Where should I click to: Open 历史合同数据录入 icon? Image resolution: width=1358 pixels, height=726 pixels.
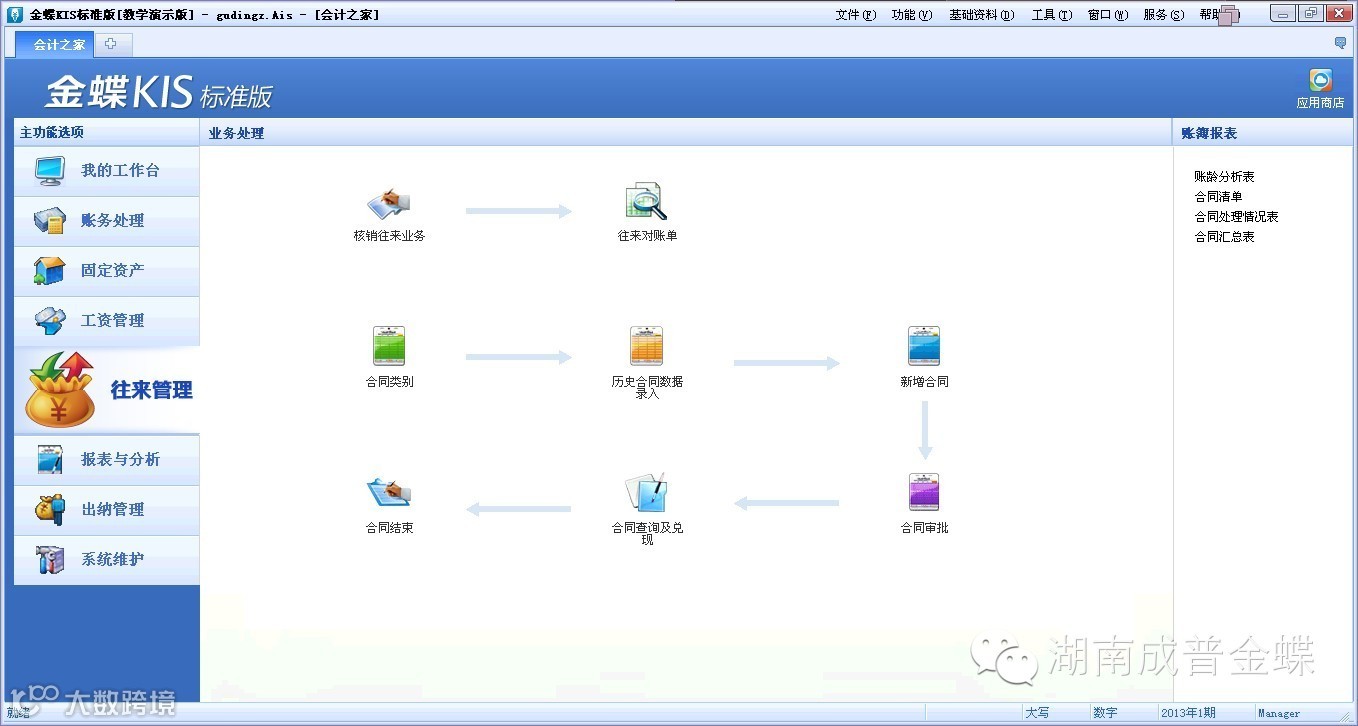[x=647, y=346]
